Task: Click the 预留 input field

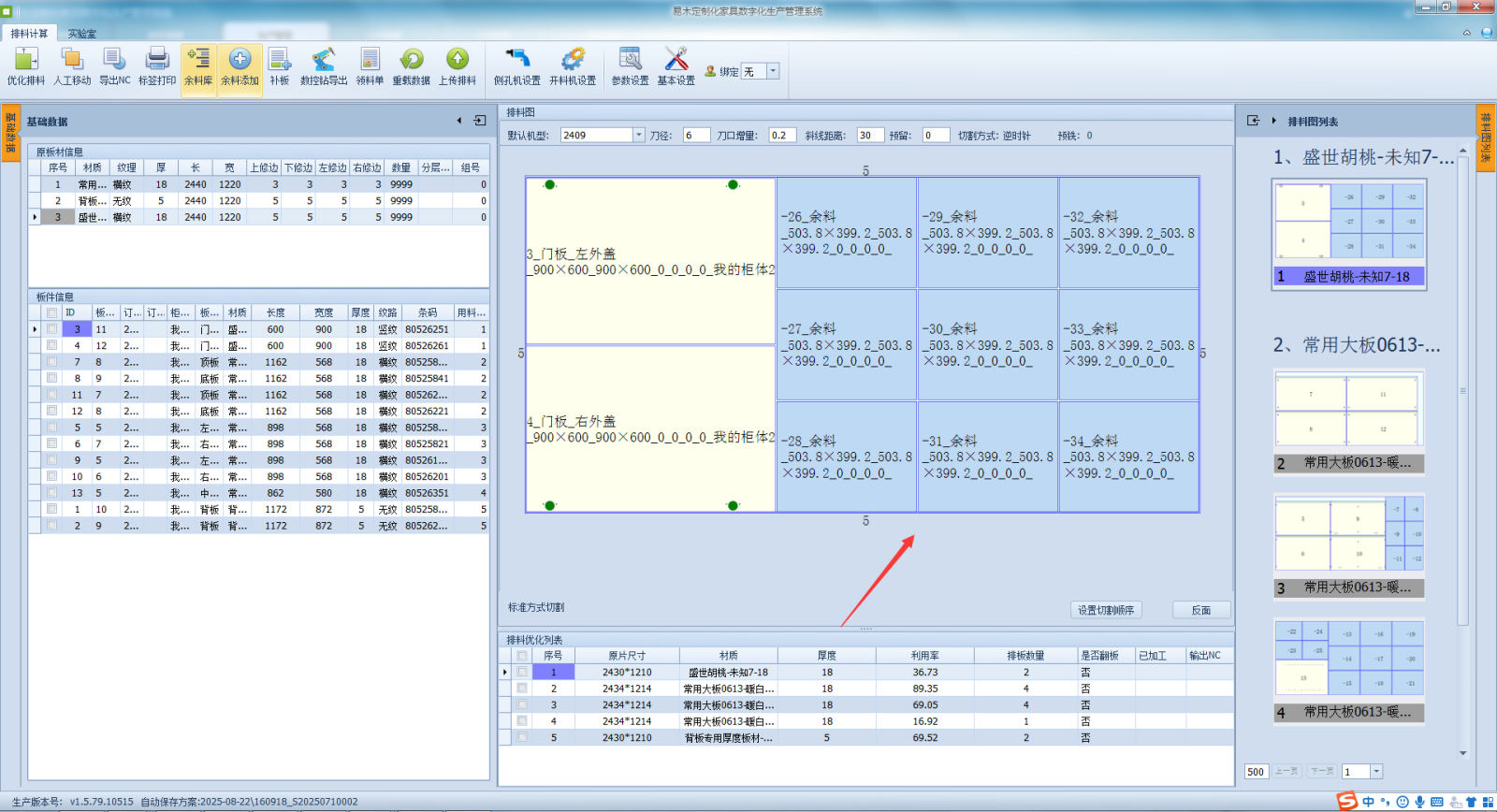Action: click(x=936, y=135)
